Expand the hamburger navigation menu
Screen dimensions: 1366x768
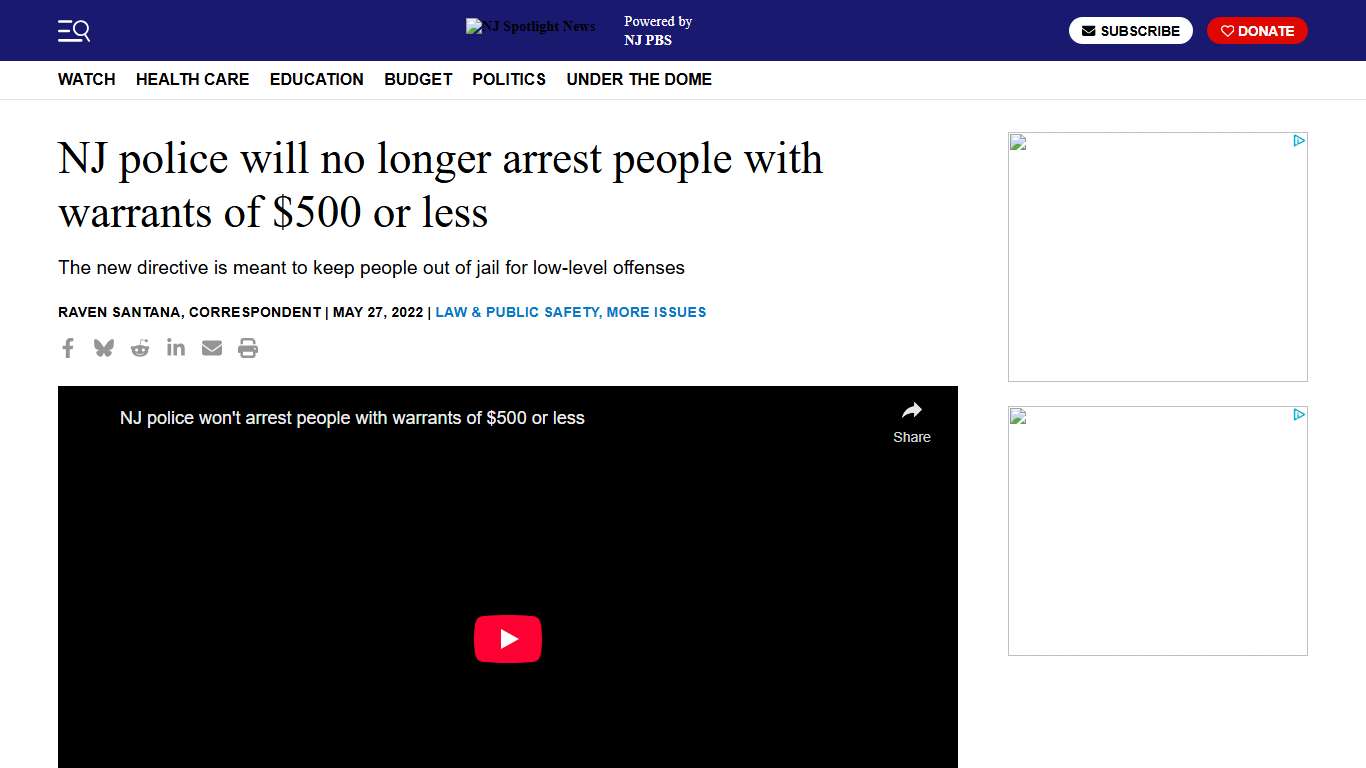74,31
